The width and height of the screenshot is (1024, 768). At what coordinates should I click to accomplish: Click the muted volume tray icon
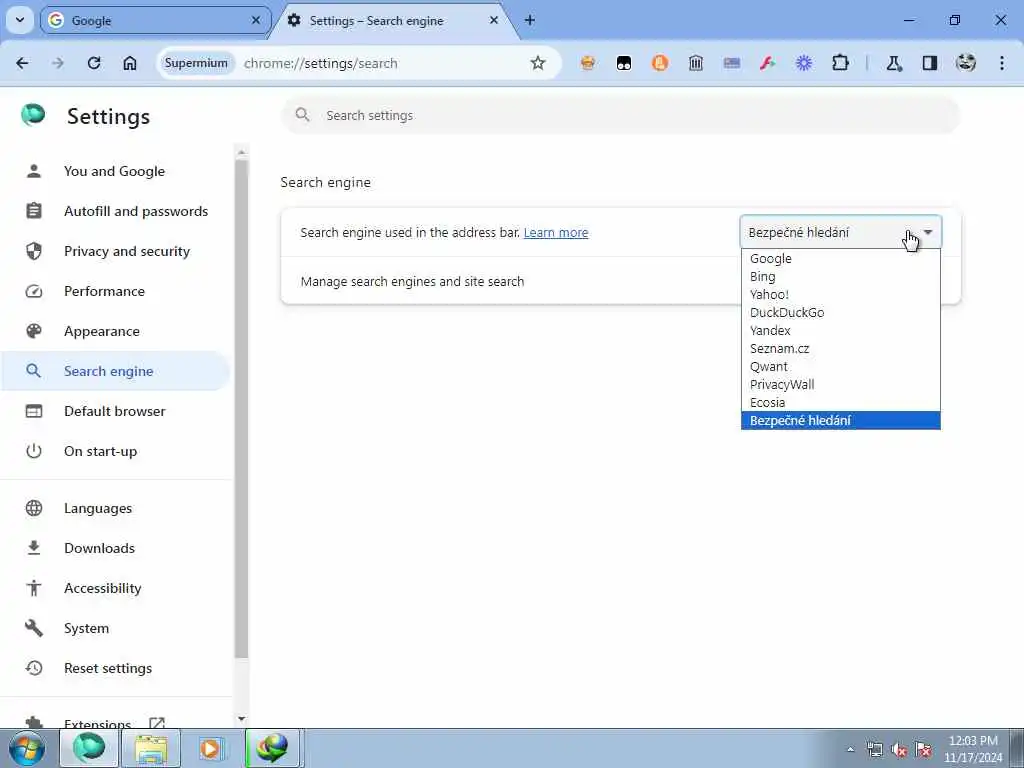pos(899,749)
